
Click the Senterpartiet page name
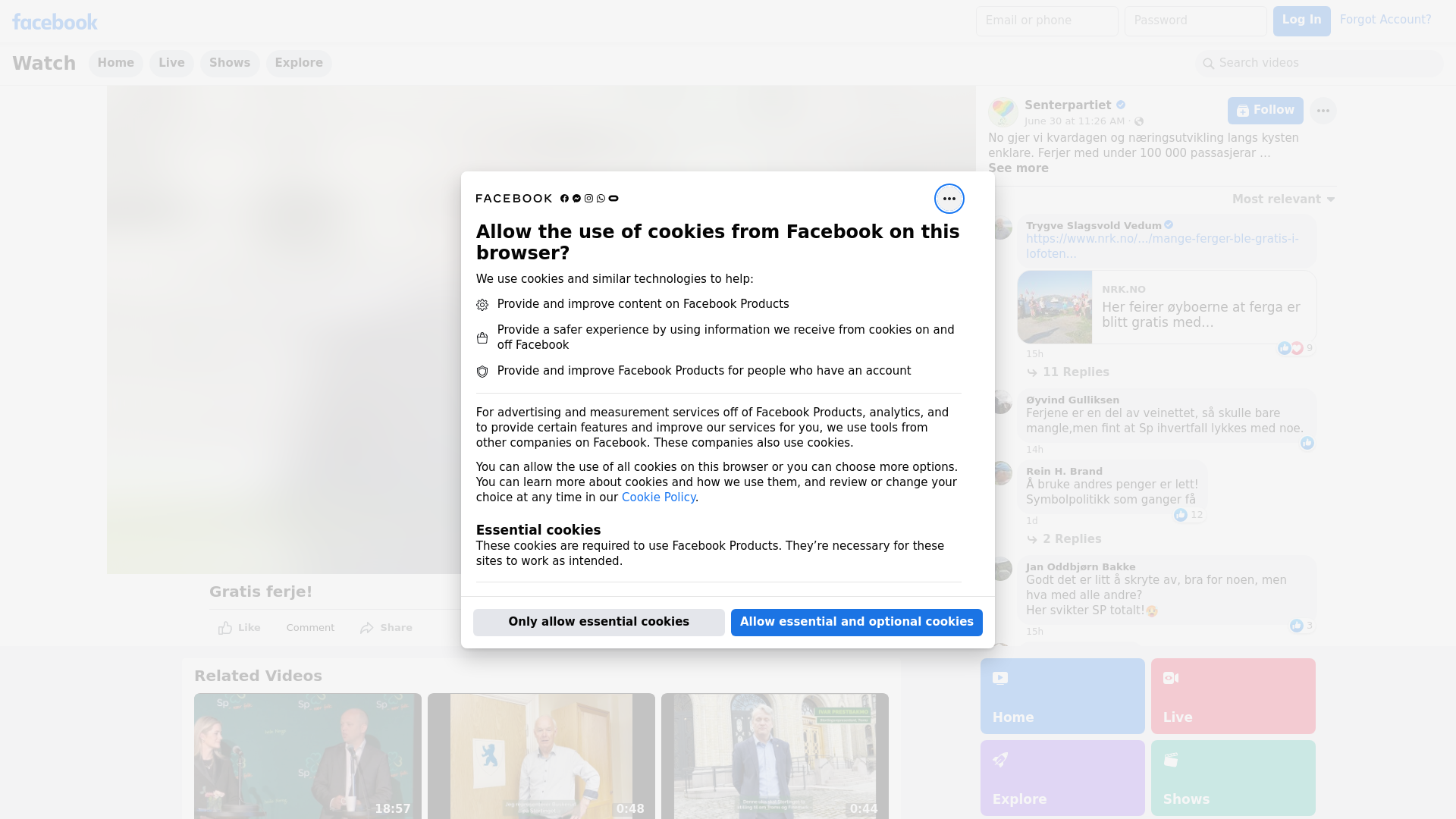1067,105
